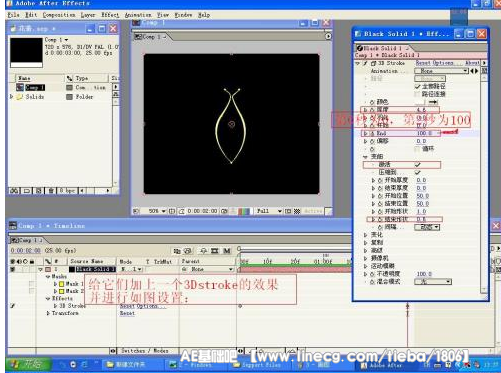Click the take snapshot camera icon in Comp window

click(x=224, y=211)
